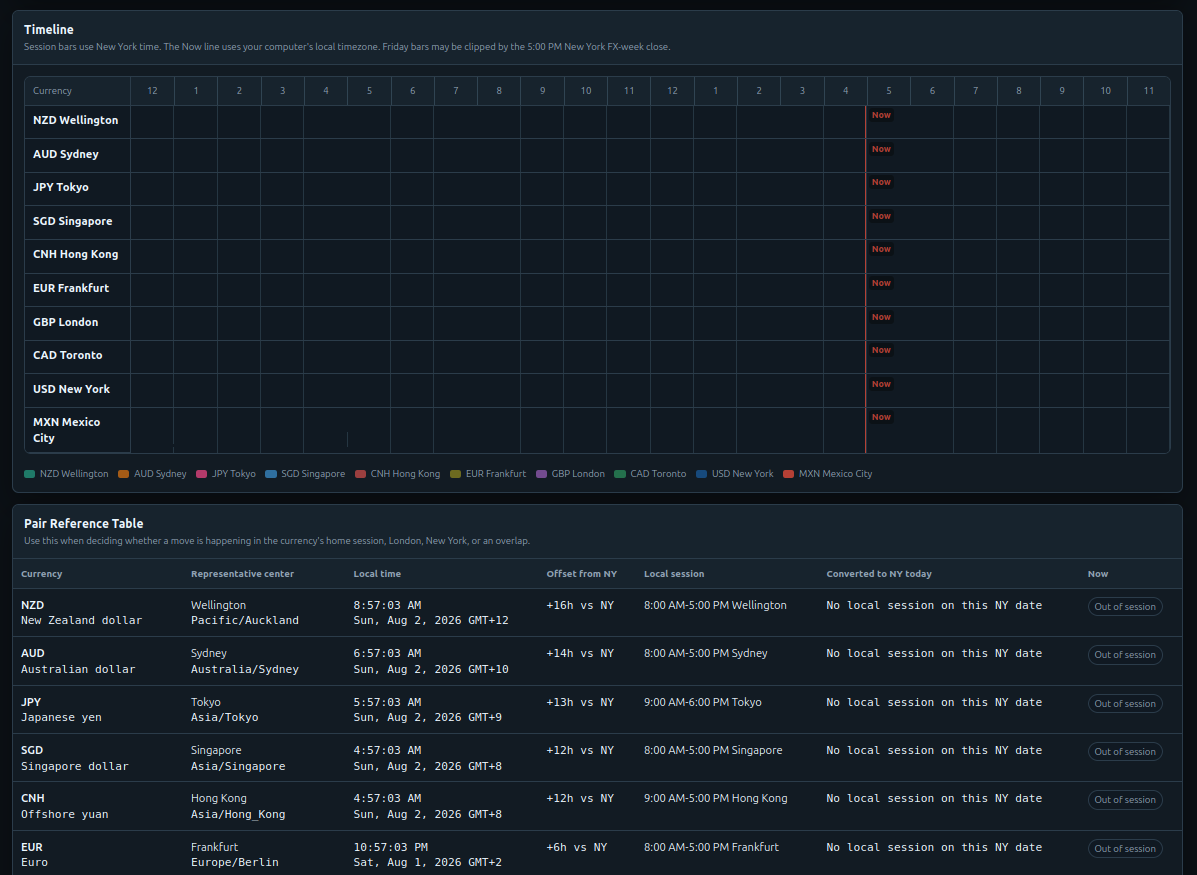Select the USD New York timeline row label

click(71, 389)
